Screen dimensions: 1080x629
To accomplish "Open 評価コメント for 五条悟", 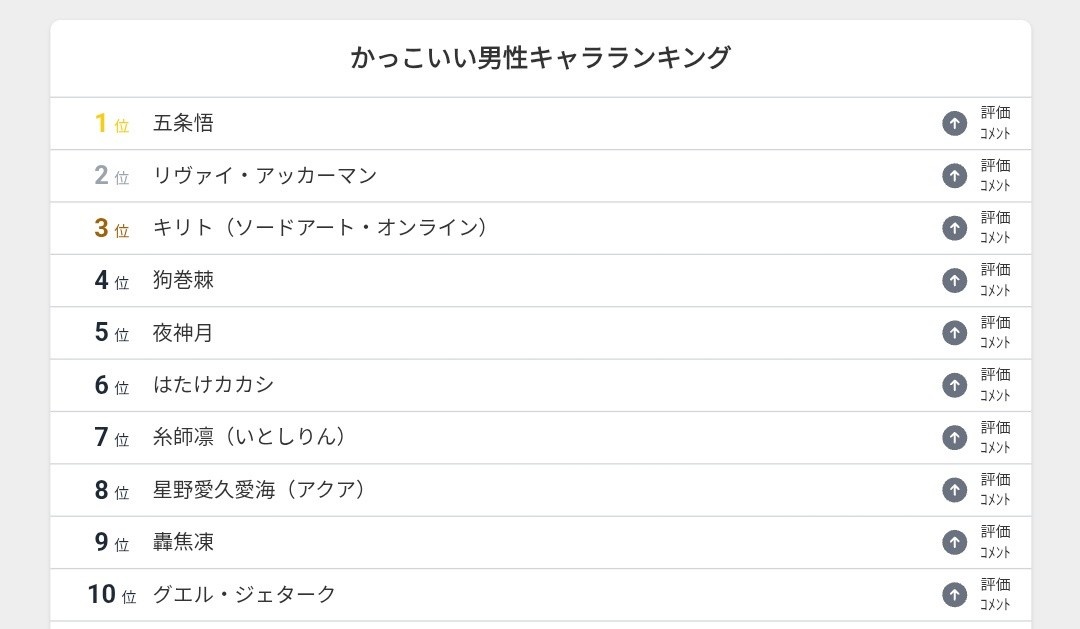I will tap(995, 123).
